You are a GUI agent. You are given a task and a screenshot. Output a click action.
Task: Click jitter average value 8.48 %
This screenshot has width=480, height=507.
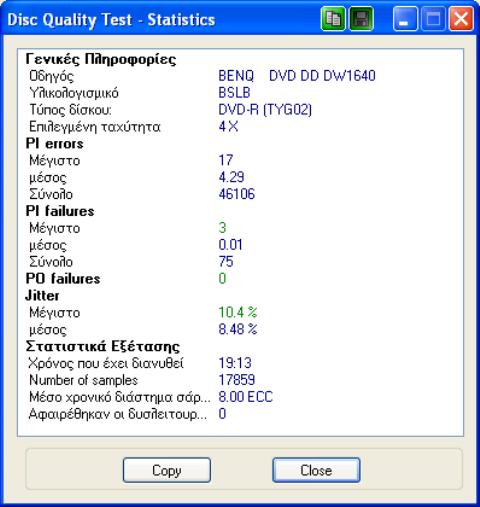click(x=238, y=329)
